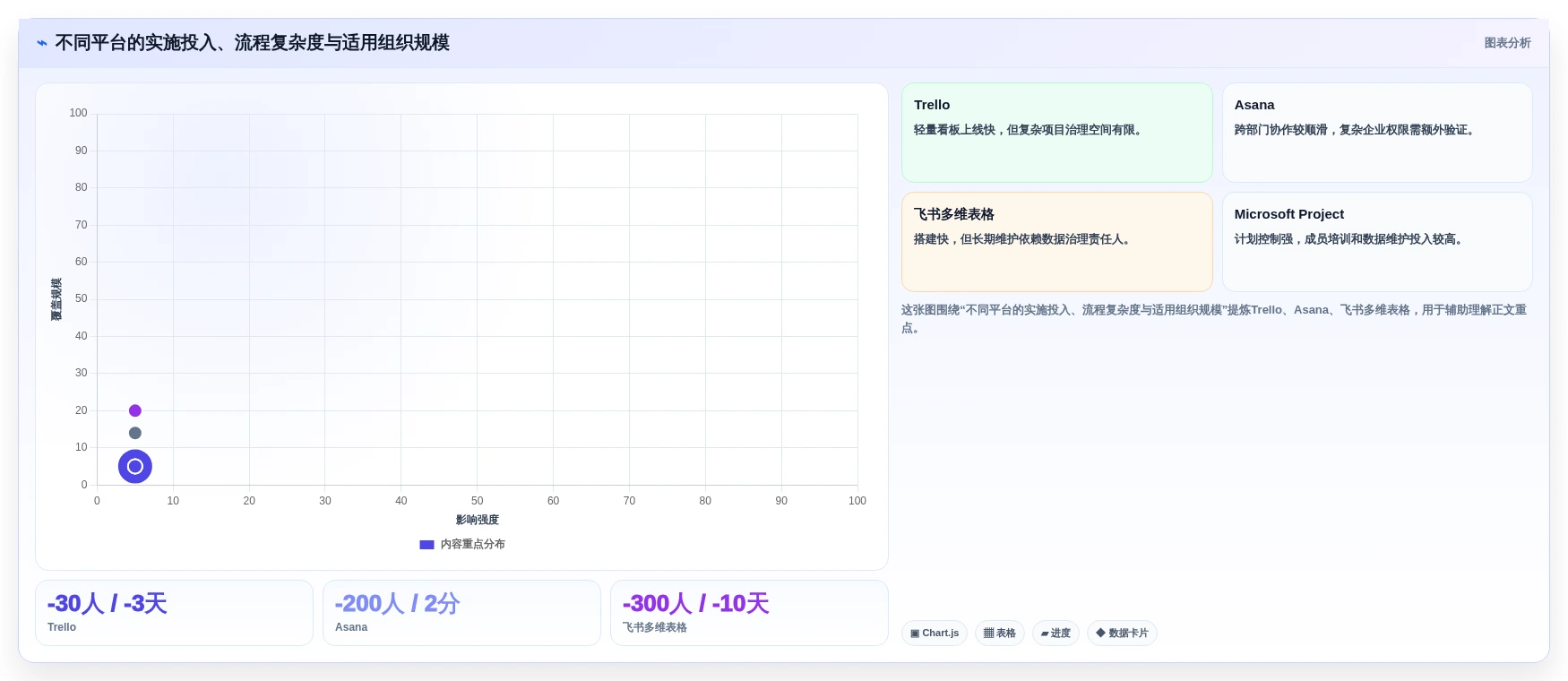Screen dimensions: 1568x681
Task: Click the 表格 tag chip
Action: tap(1000, 634)
